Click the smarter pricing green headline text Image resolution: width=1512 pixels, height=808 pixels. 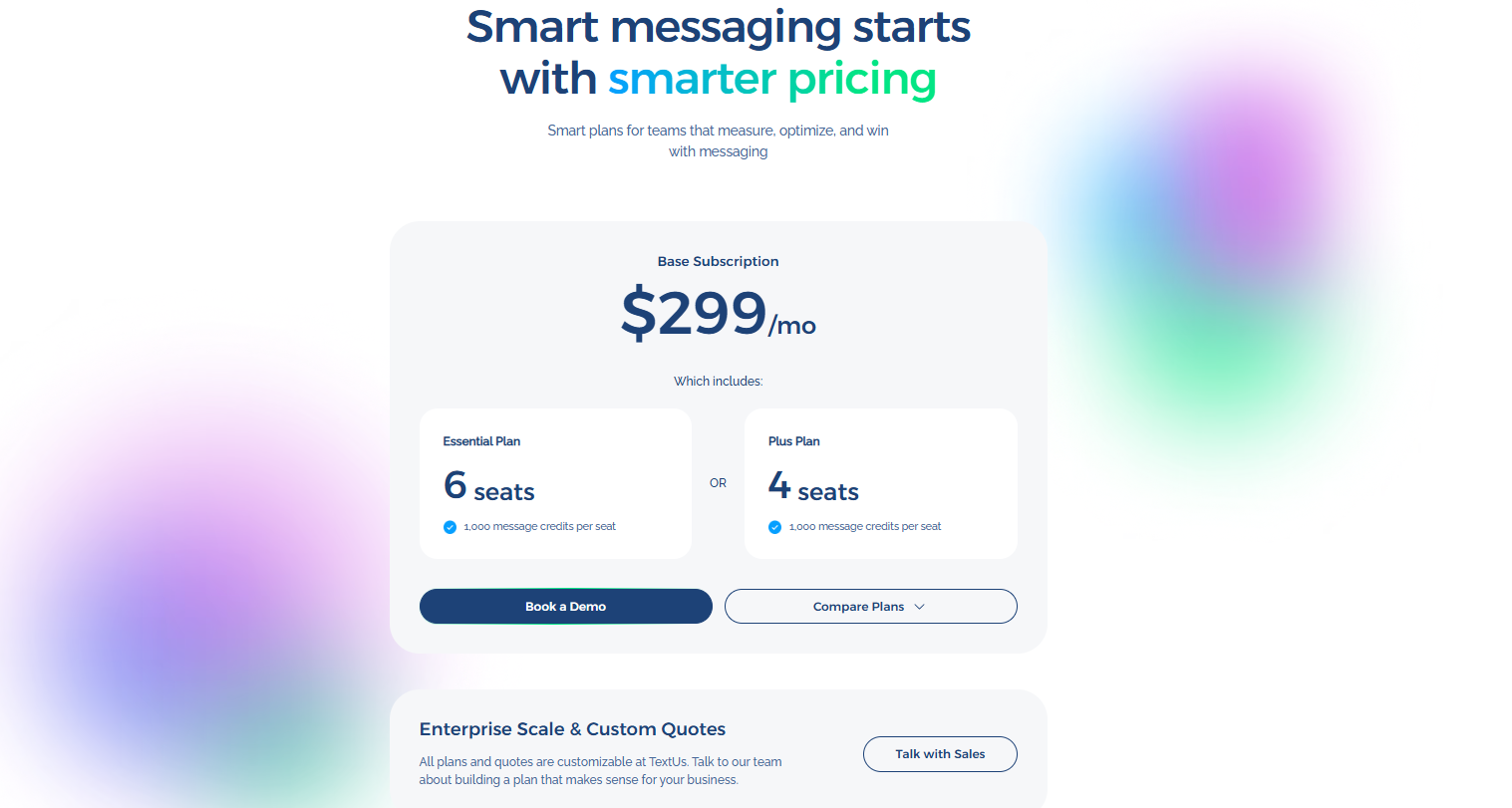coord(771,79)
